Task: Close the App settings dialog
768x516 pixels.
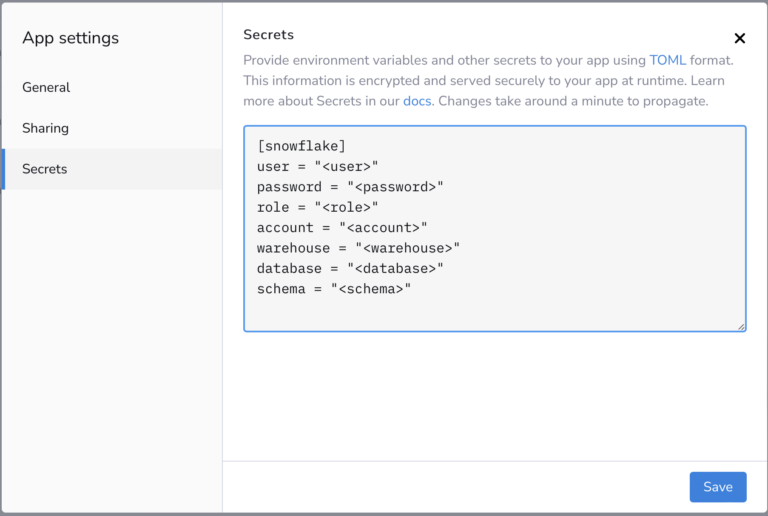Action: pos(740,39)
